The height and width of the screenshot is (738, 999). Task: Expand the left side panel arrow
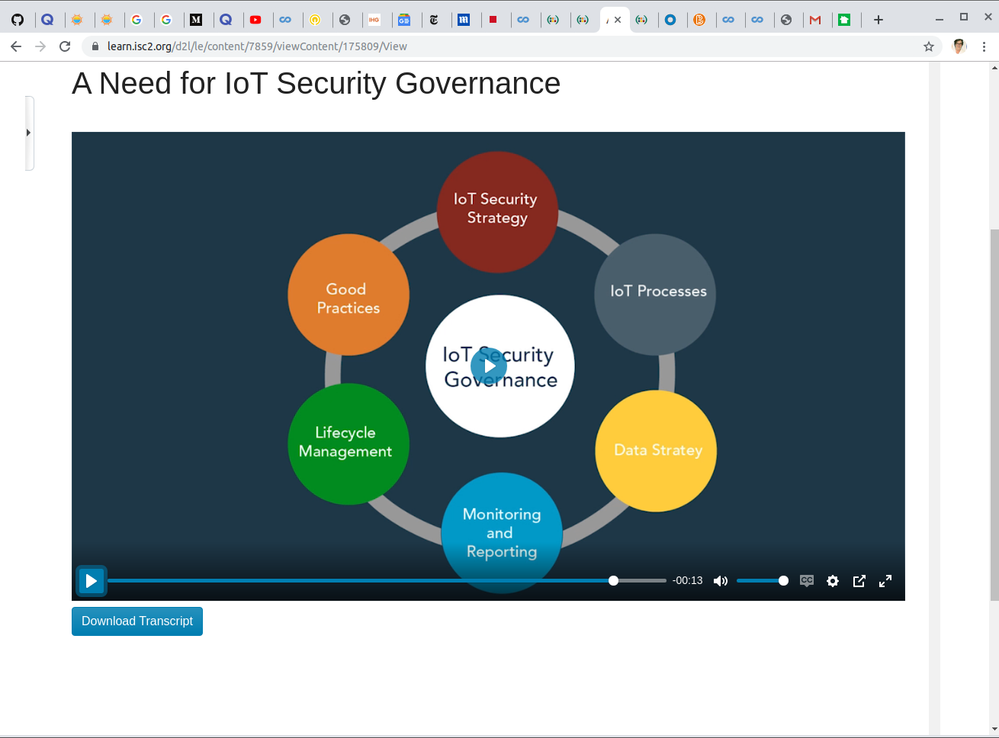click(x=28, y=132)
